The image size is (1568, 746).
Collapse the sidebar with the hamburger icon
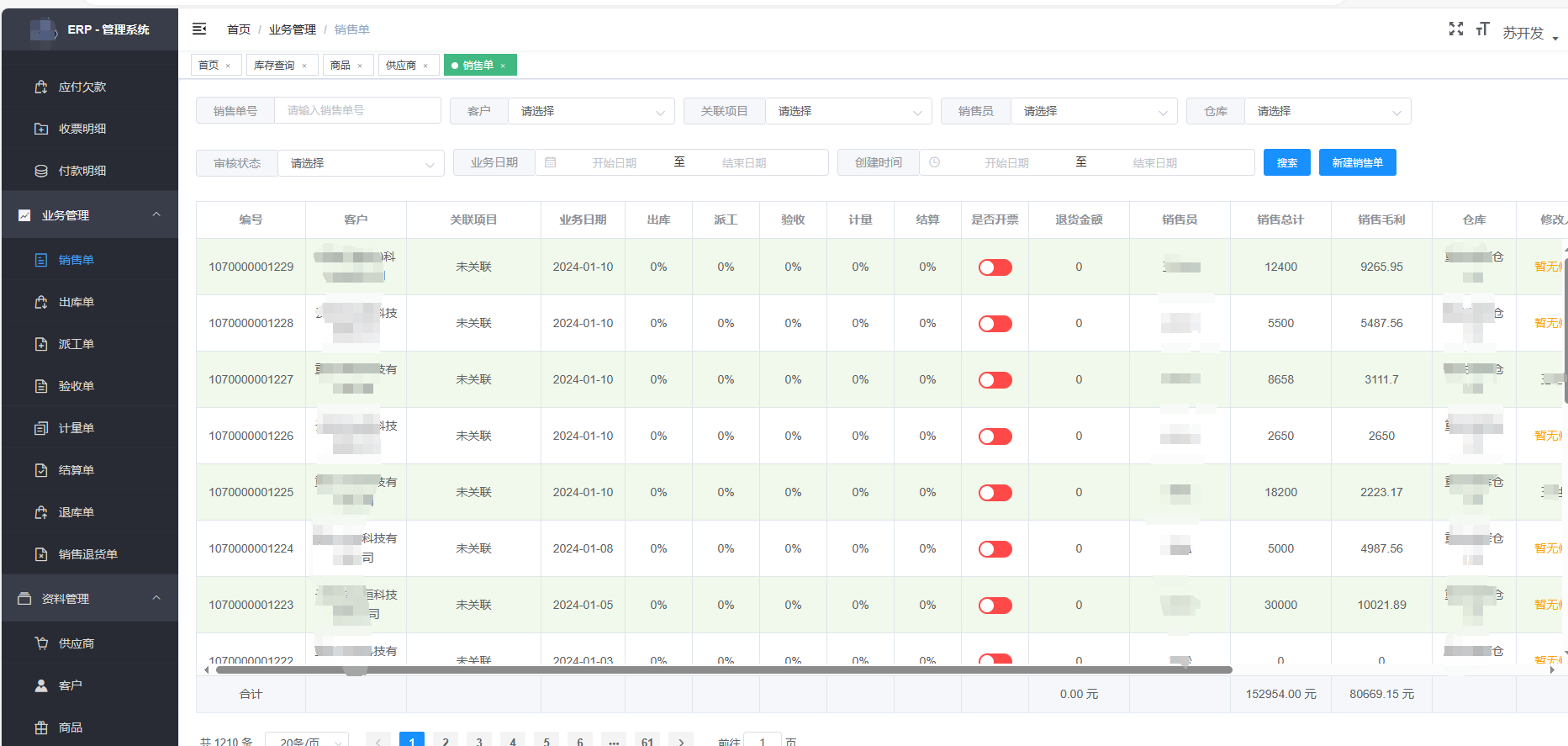click(199, 29)
